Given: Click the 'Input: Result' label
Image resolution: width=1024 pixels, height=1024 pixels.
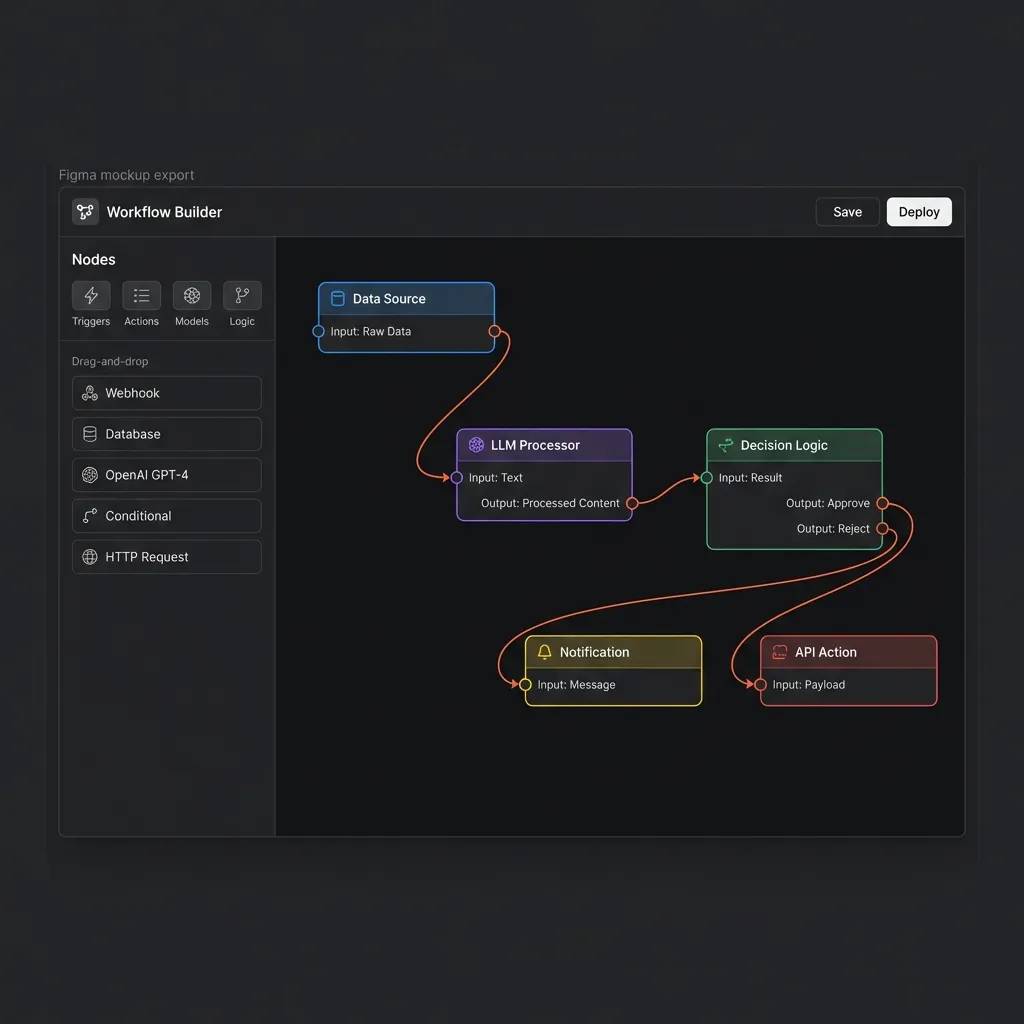Looking at the screenshot, I should point(750,478).
